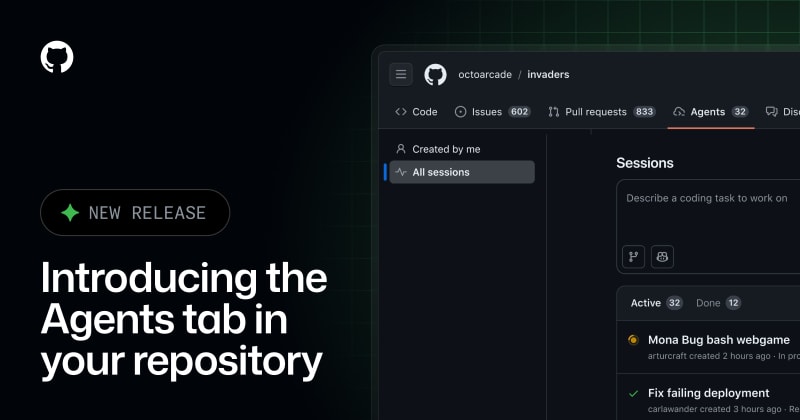Click the branch selector button
Screen dimensions: 800x420
coord(634,257)
